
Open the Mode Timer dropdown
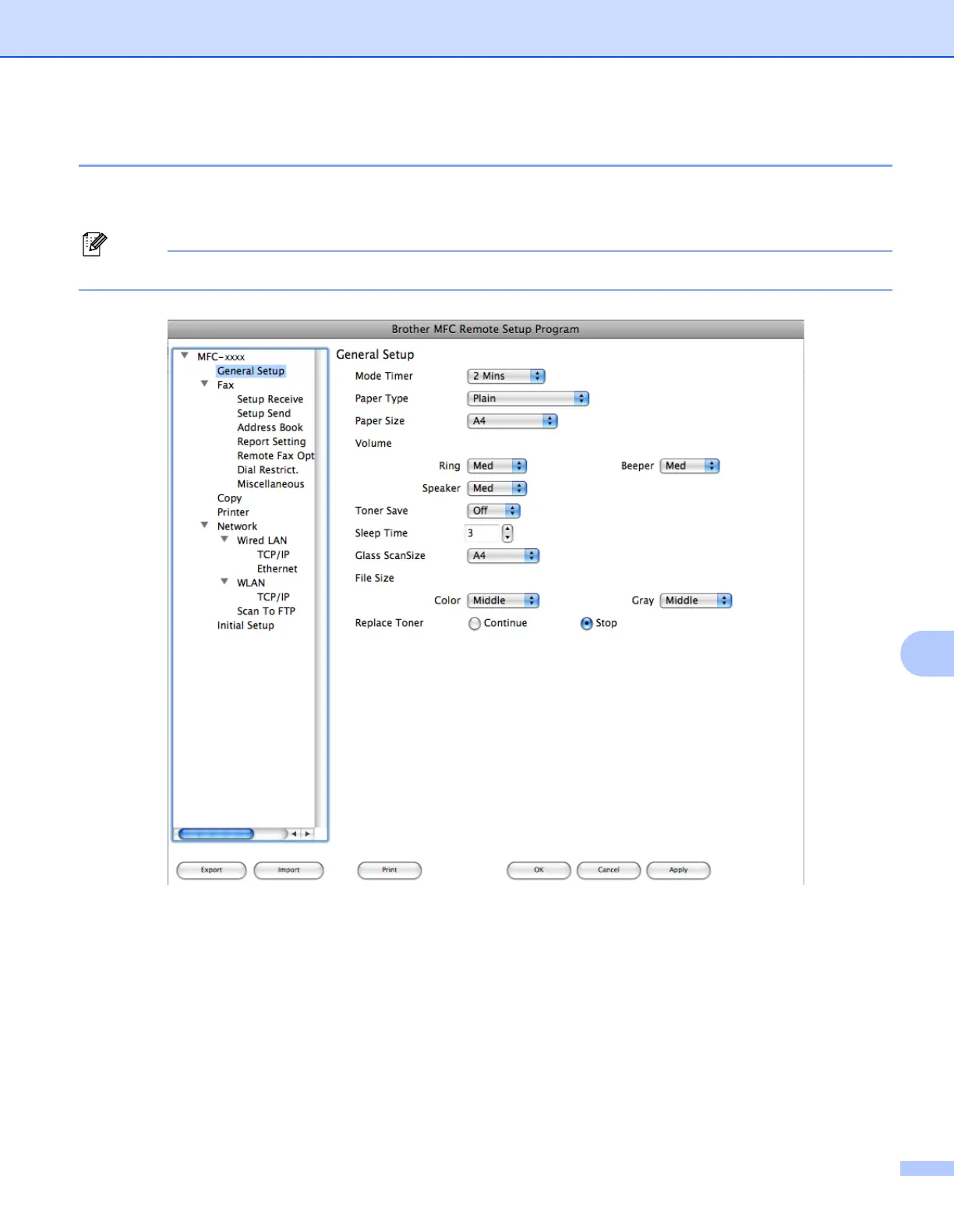pyautogui.click(x=506, y=376)
